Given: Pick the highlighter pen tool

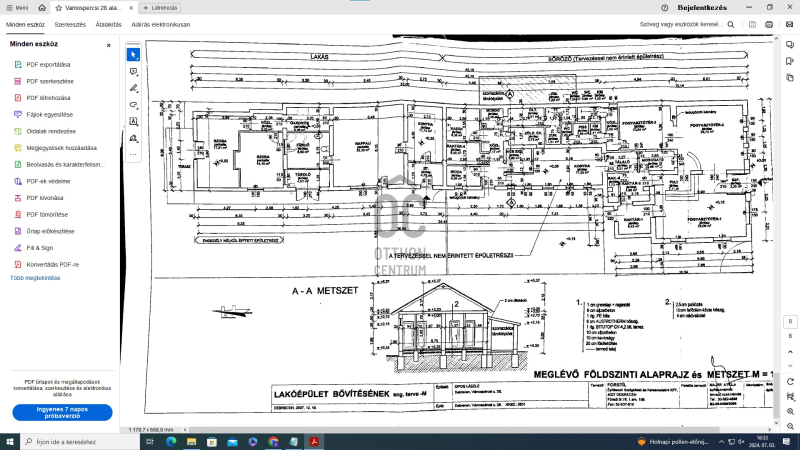Looking at the screenshot, I should point(133,87).
